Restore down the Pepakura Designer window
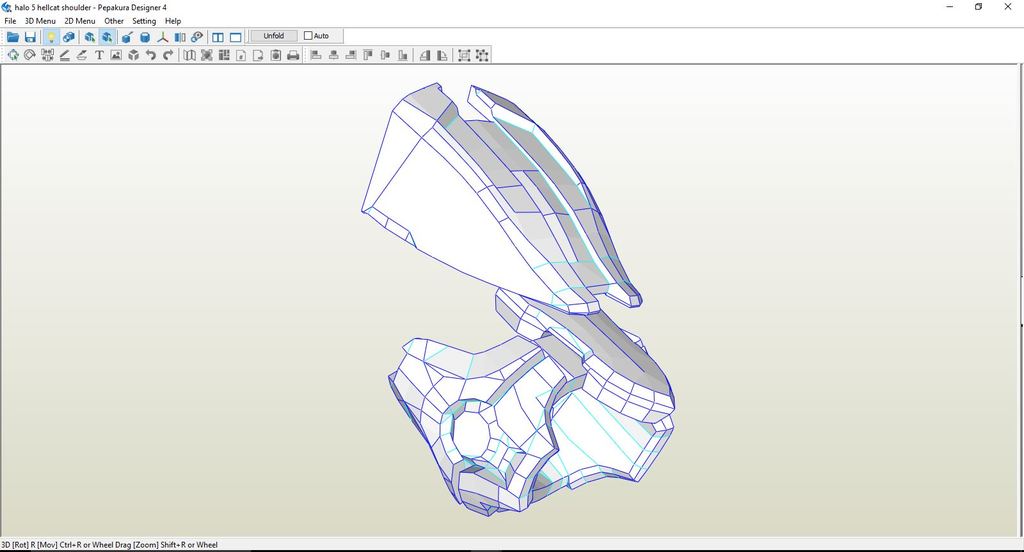1024x552 pixels. 978,7
